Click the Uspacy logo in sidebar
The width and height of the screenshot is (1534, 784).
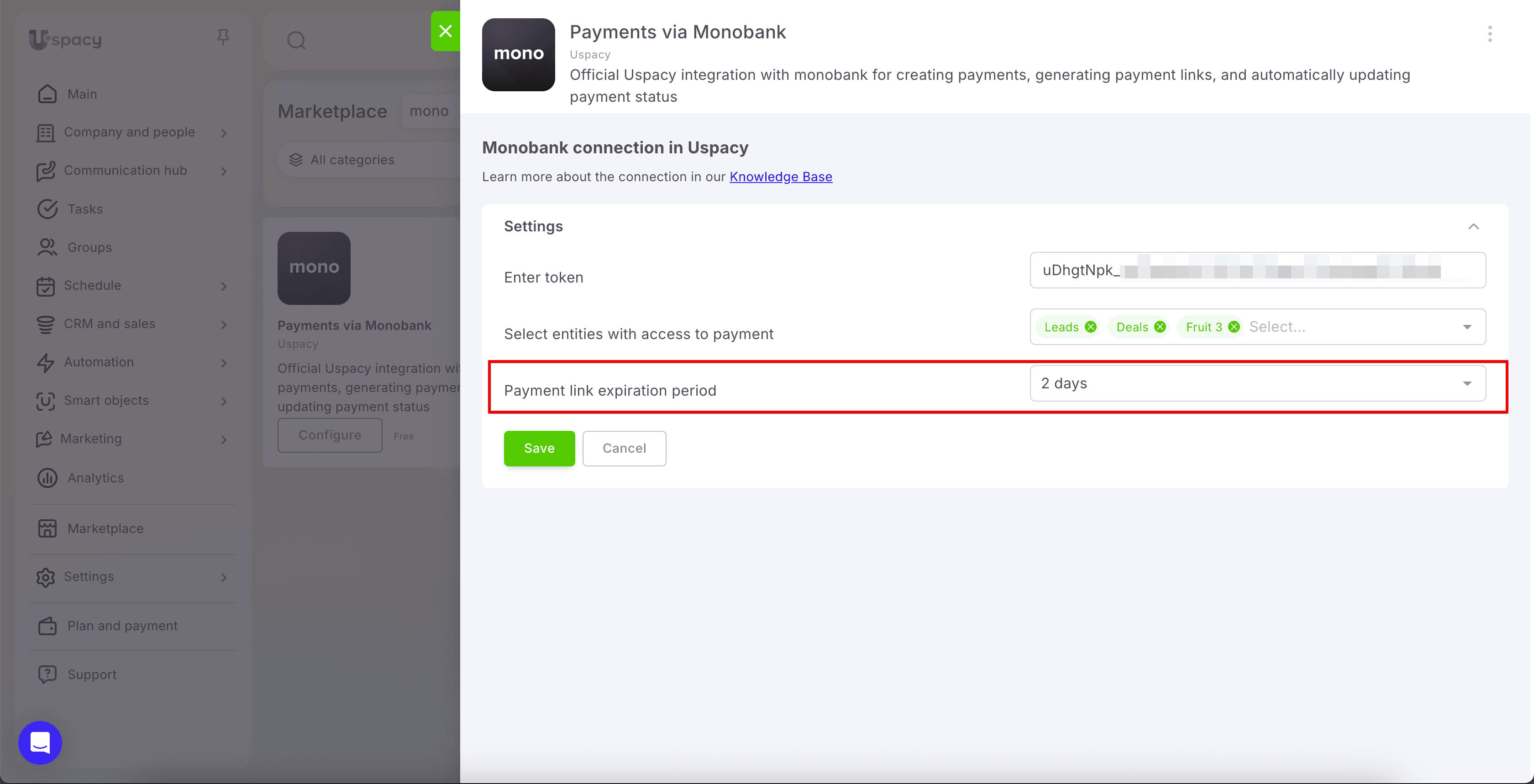(x=65, y=39)
